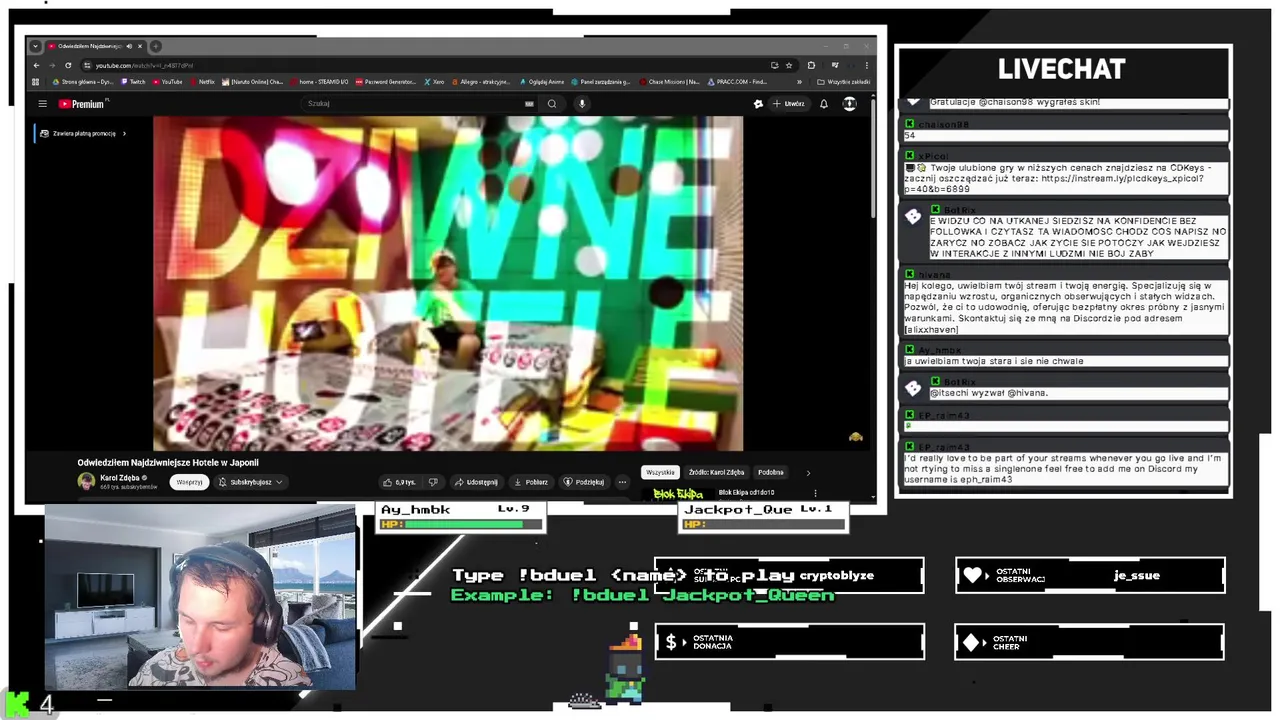Image resolution: width=1280 pixels, height=720 pixels.
Task: Open the YouTube bookmark
Action: 167,82
